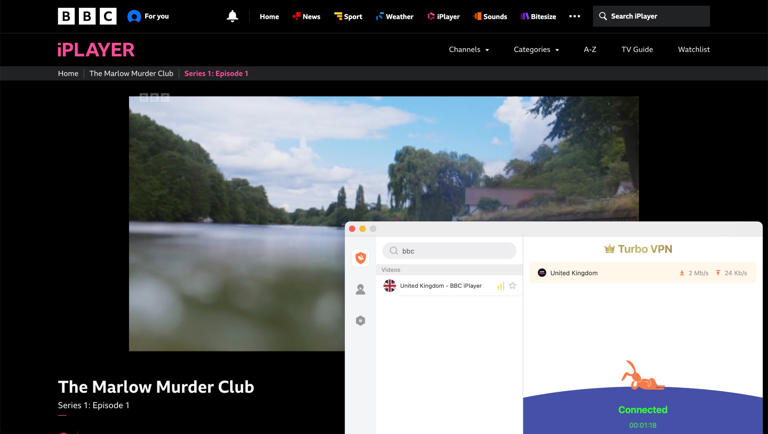Select Series 1: Episode 1 breadcrumb

pyautogui.click(x=216, y=73)
